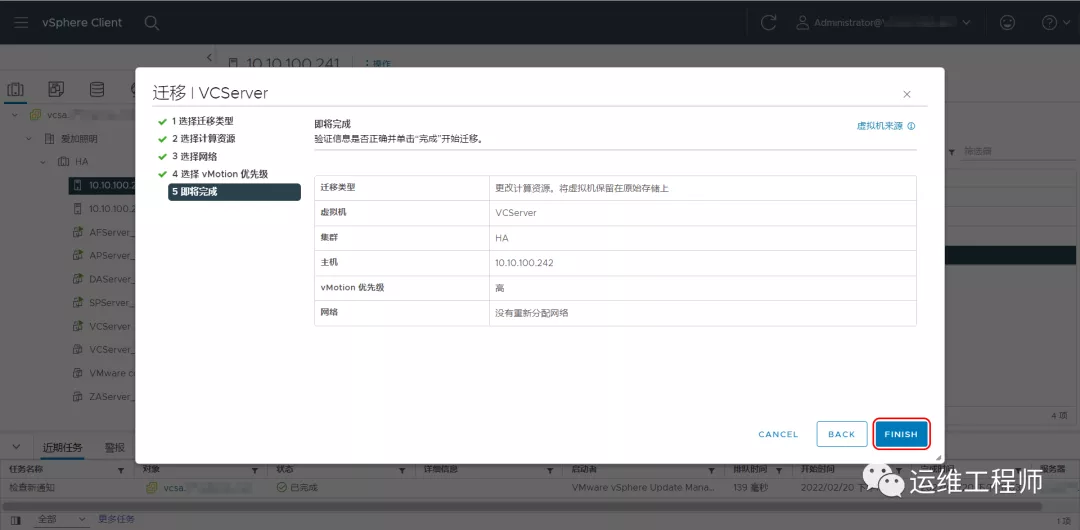Open the feedback smiley icon
The width and height of the screenshot is (1080, 530).
[x=1007, y=22]
